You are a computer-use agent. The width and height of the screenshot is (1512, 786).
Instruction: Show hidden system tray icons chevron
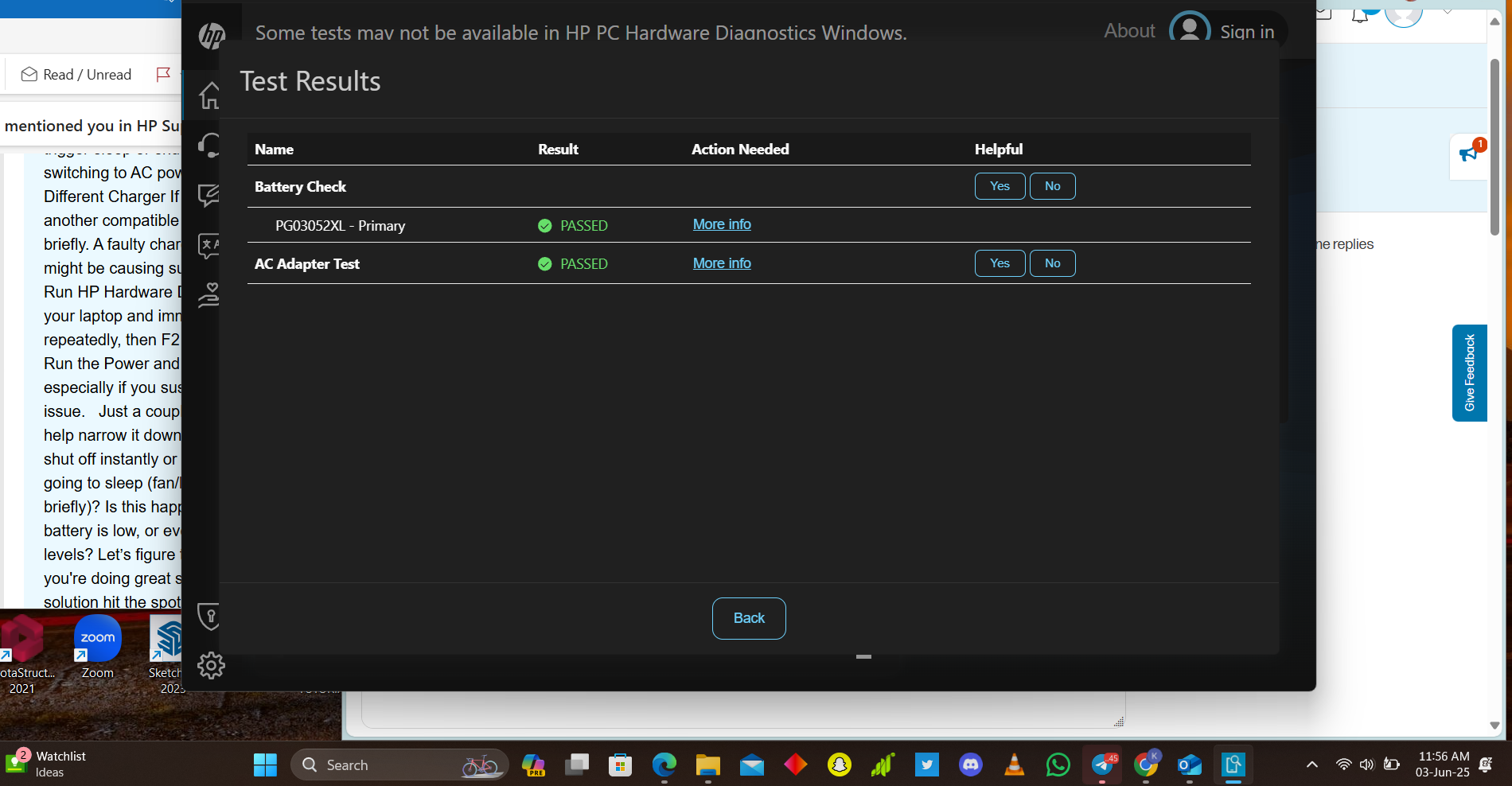(1312, 765)
